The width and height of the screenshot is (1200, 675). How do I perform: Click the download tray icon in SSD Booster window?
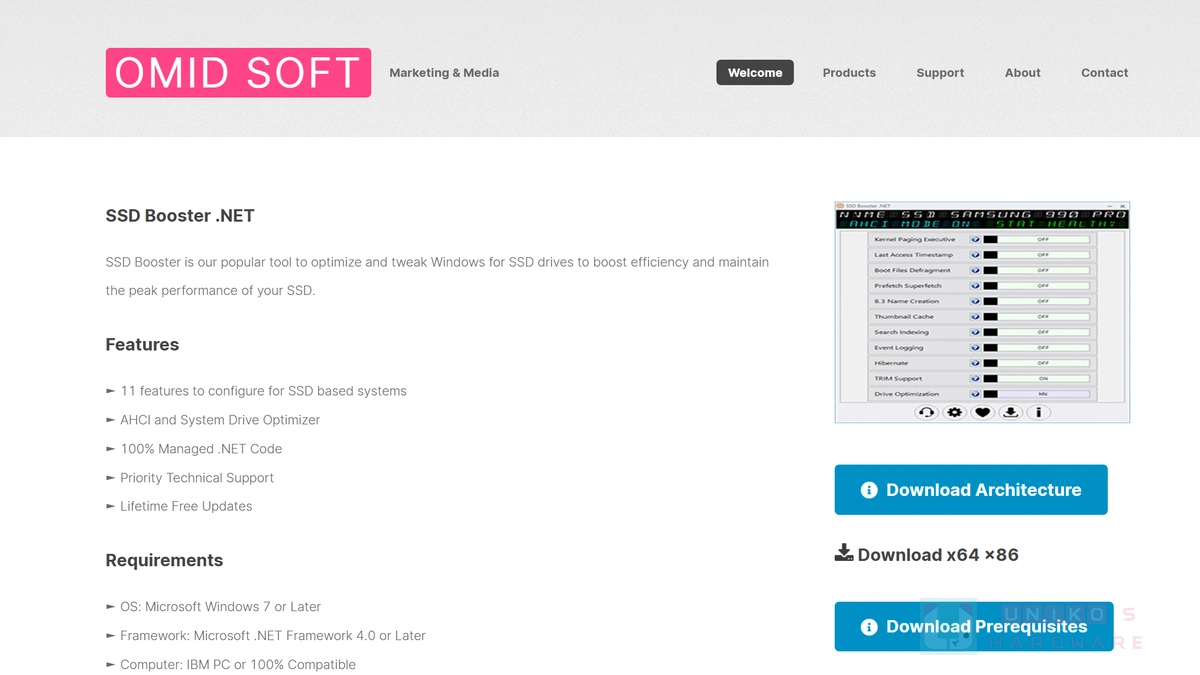1010,412
